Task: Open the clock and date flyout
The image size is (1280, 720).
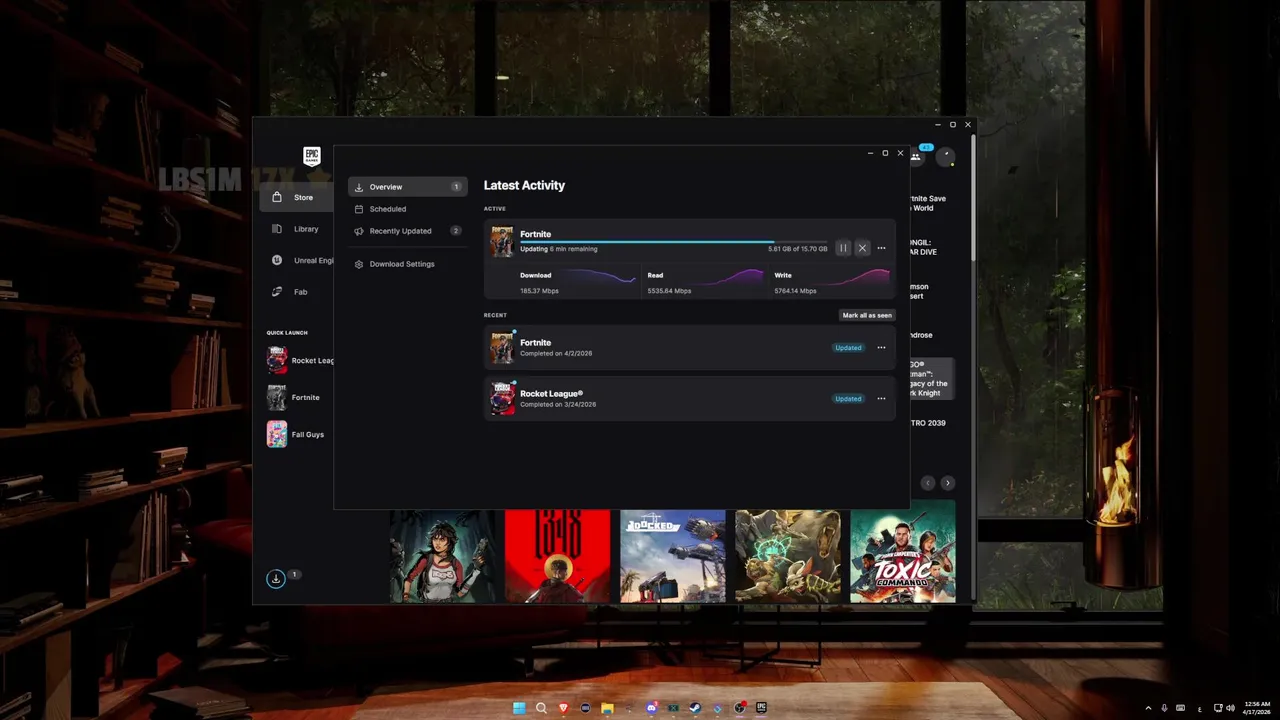Action: (x=1257, y=708)
